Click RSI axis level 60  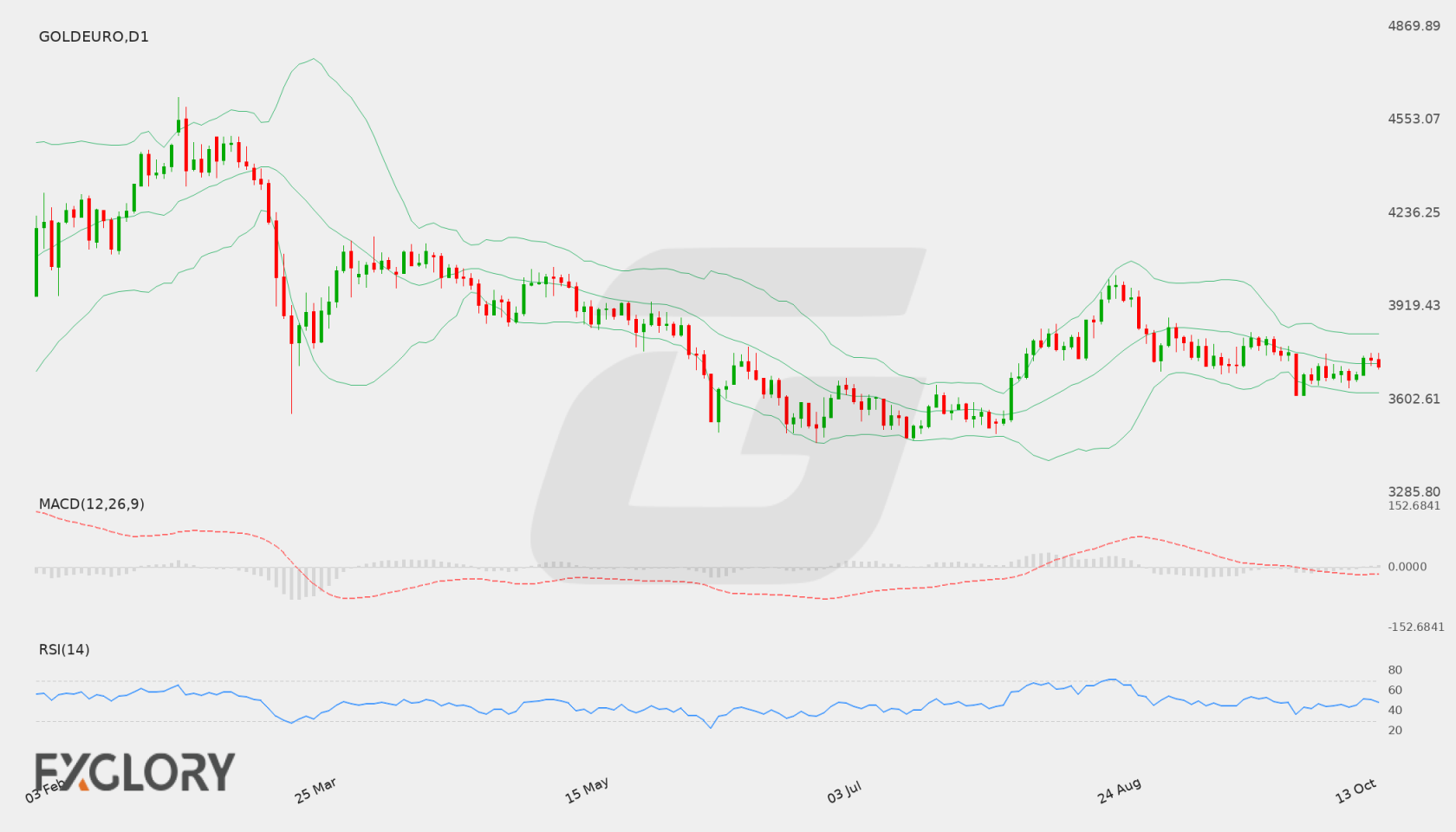1395,691
